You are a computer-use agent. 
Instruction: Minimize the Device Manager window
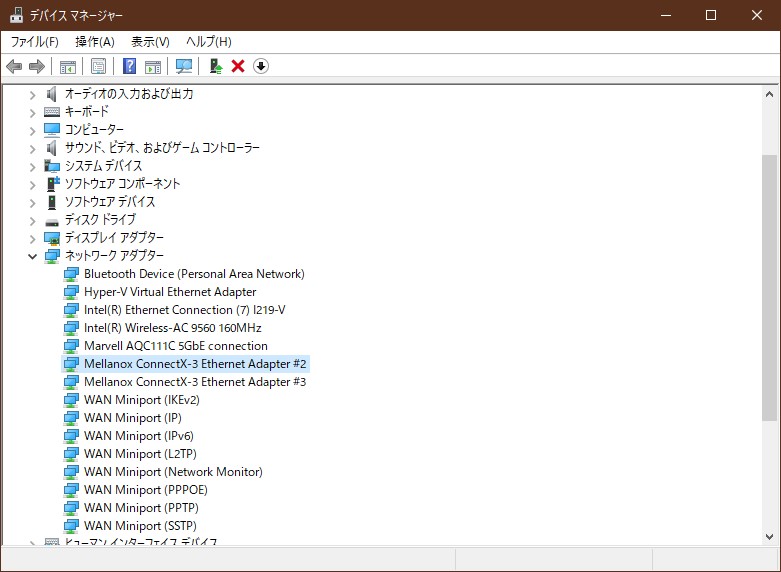click(665, 15)
